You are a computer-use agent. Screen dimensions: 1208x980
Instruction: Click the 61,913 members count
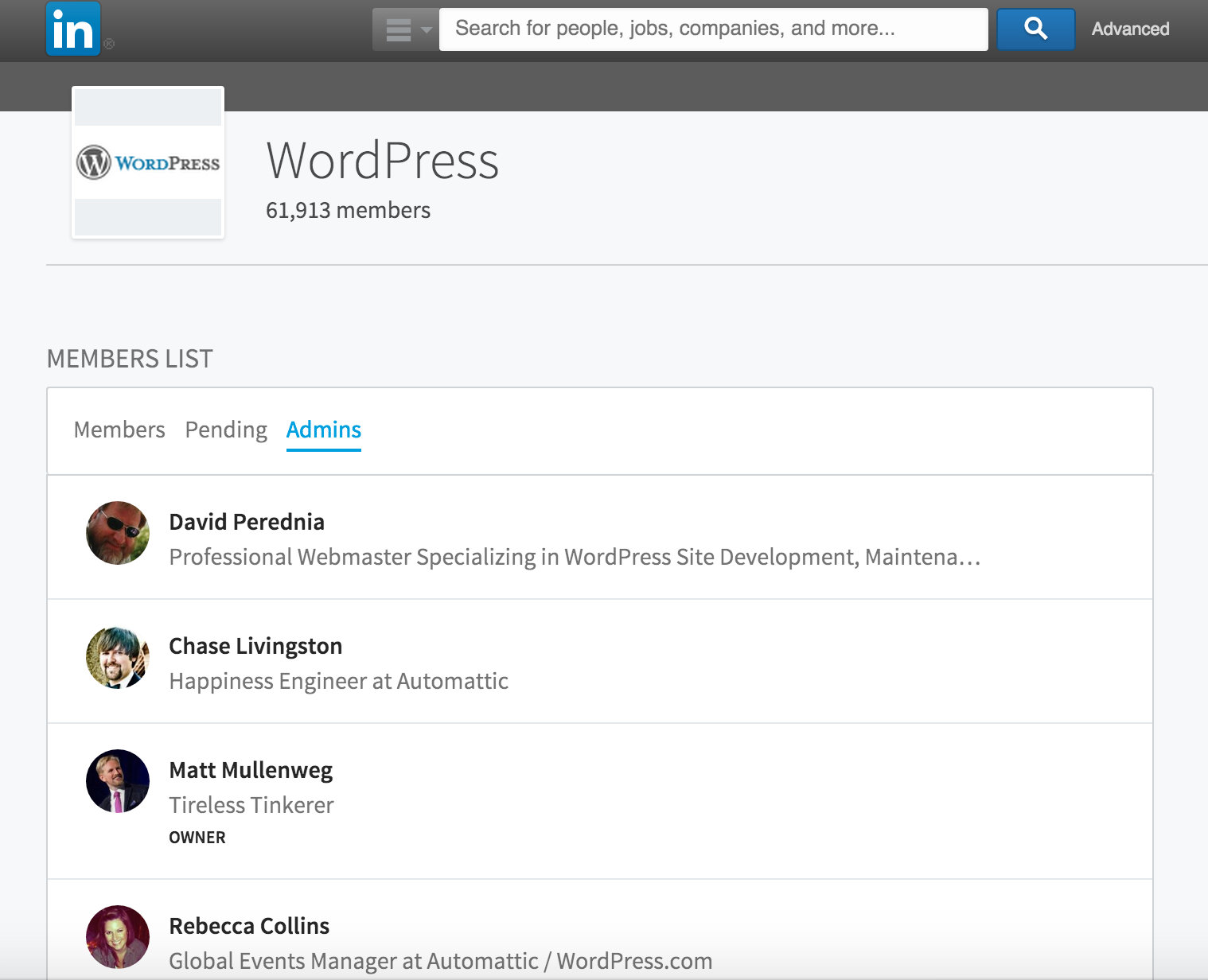coord(348,210)
